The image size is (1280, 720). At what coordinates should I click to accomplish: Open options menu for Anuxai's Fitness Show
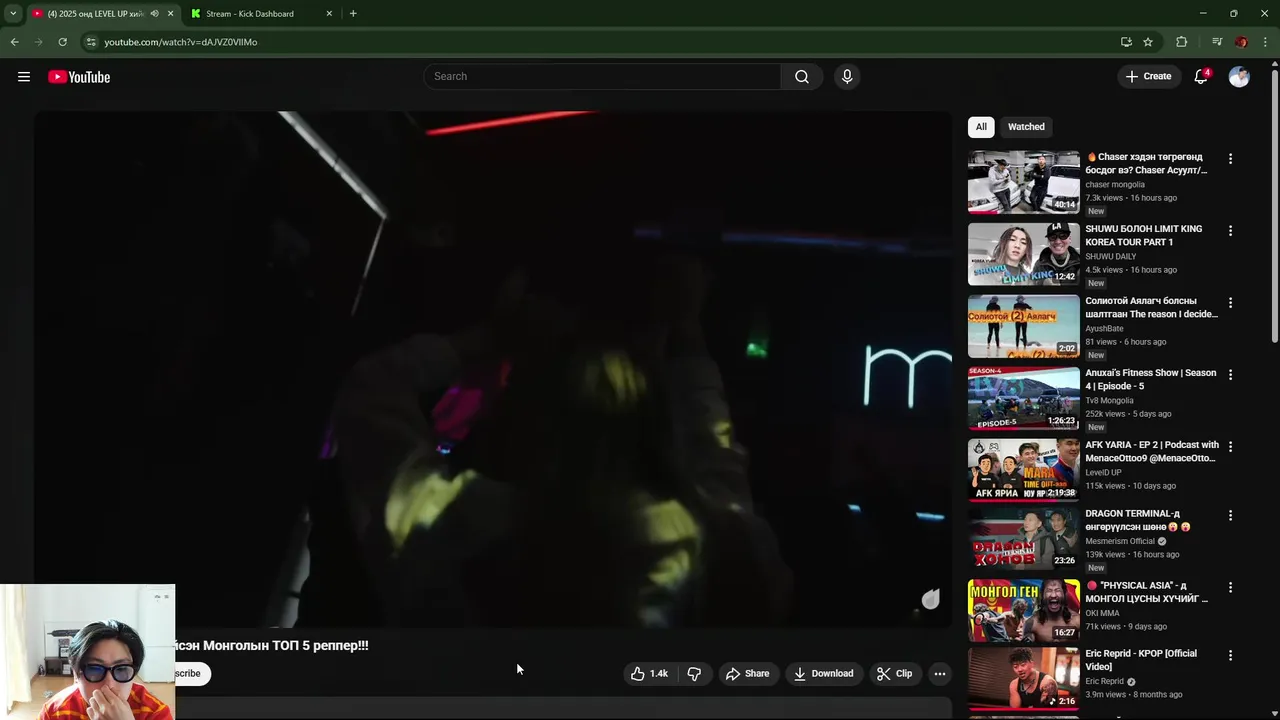[1230, 375]
